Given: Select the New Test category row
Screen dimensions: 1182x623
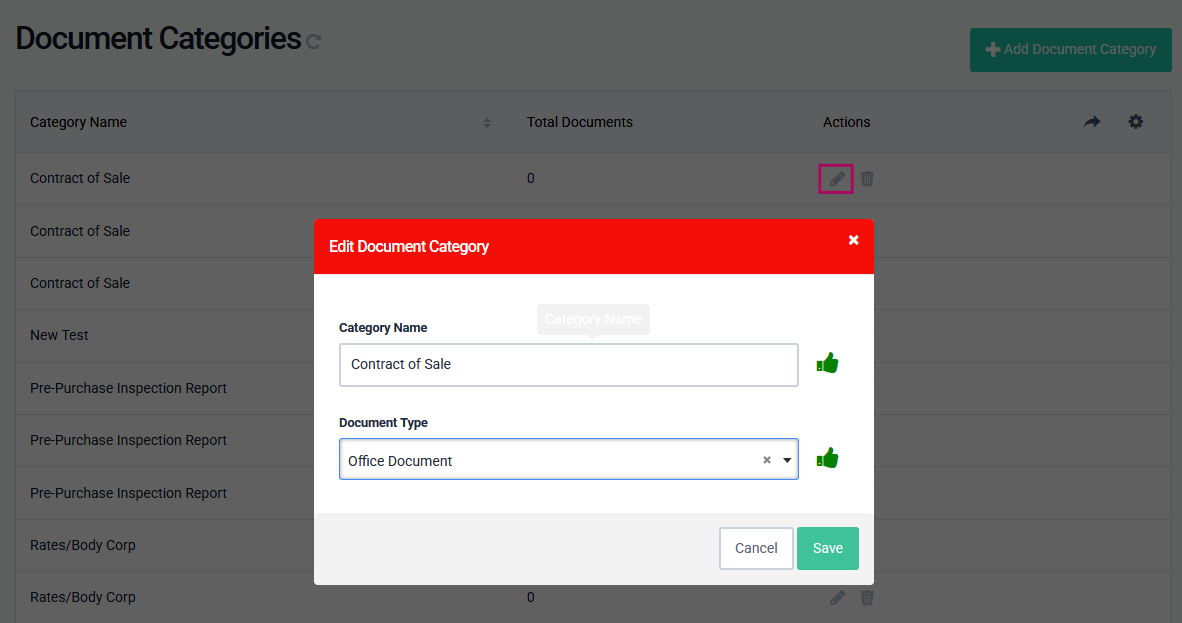Looking at the screenshot, I should [x=60, y=335].
